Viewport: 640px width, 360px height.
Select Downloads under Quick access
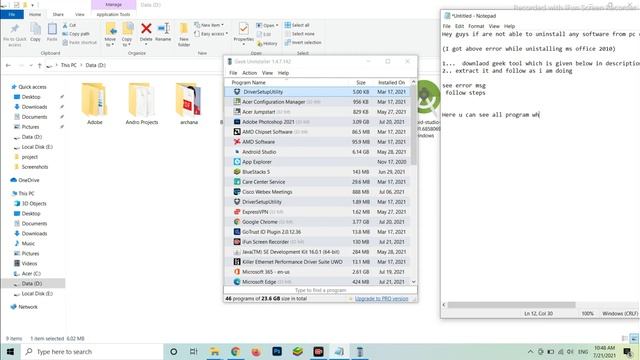(x=34, y=107)
